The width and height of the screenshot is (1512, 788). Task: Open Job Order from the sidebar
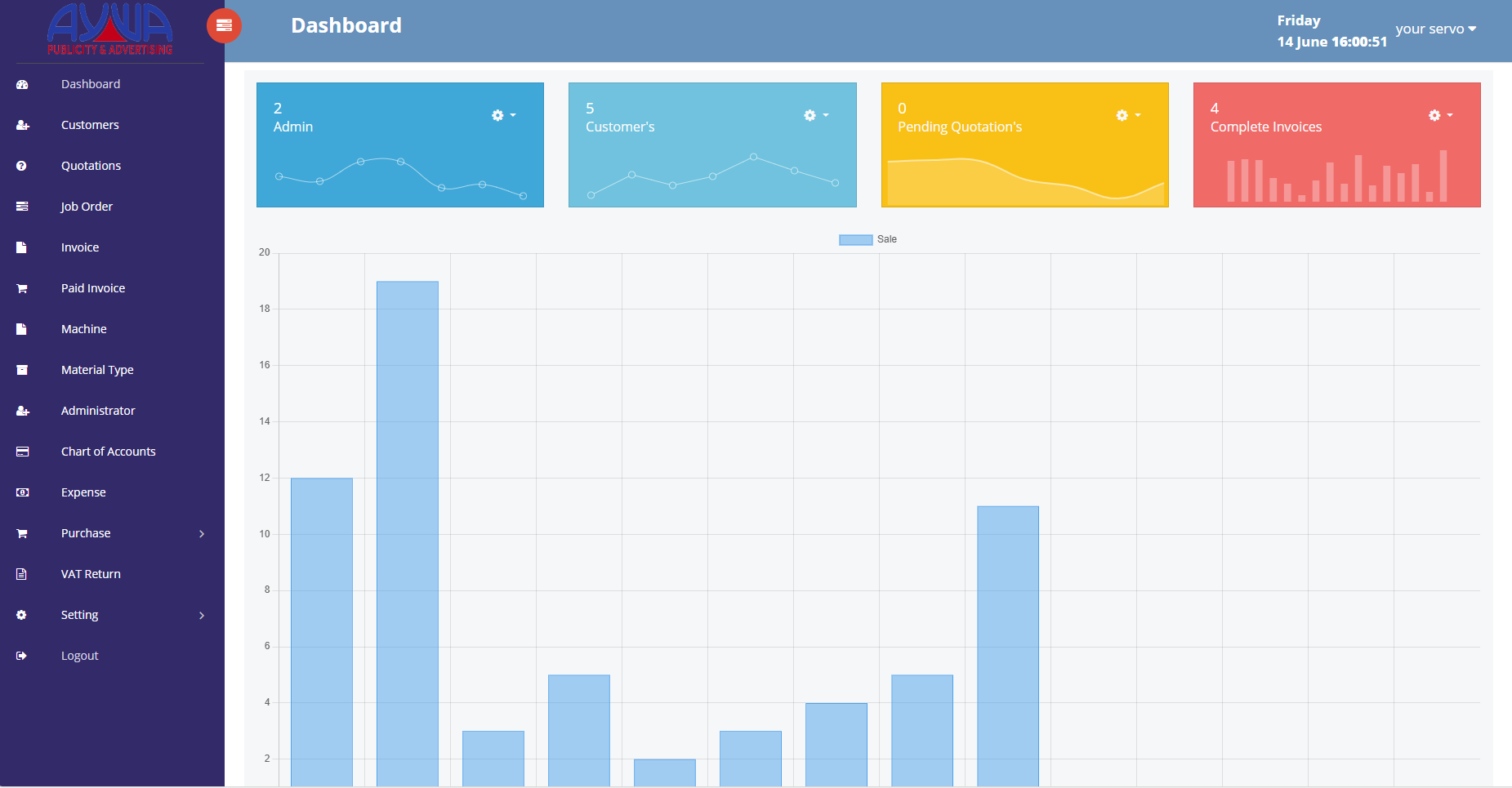point(87,207)
